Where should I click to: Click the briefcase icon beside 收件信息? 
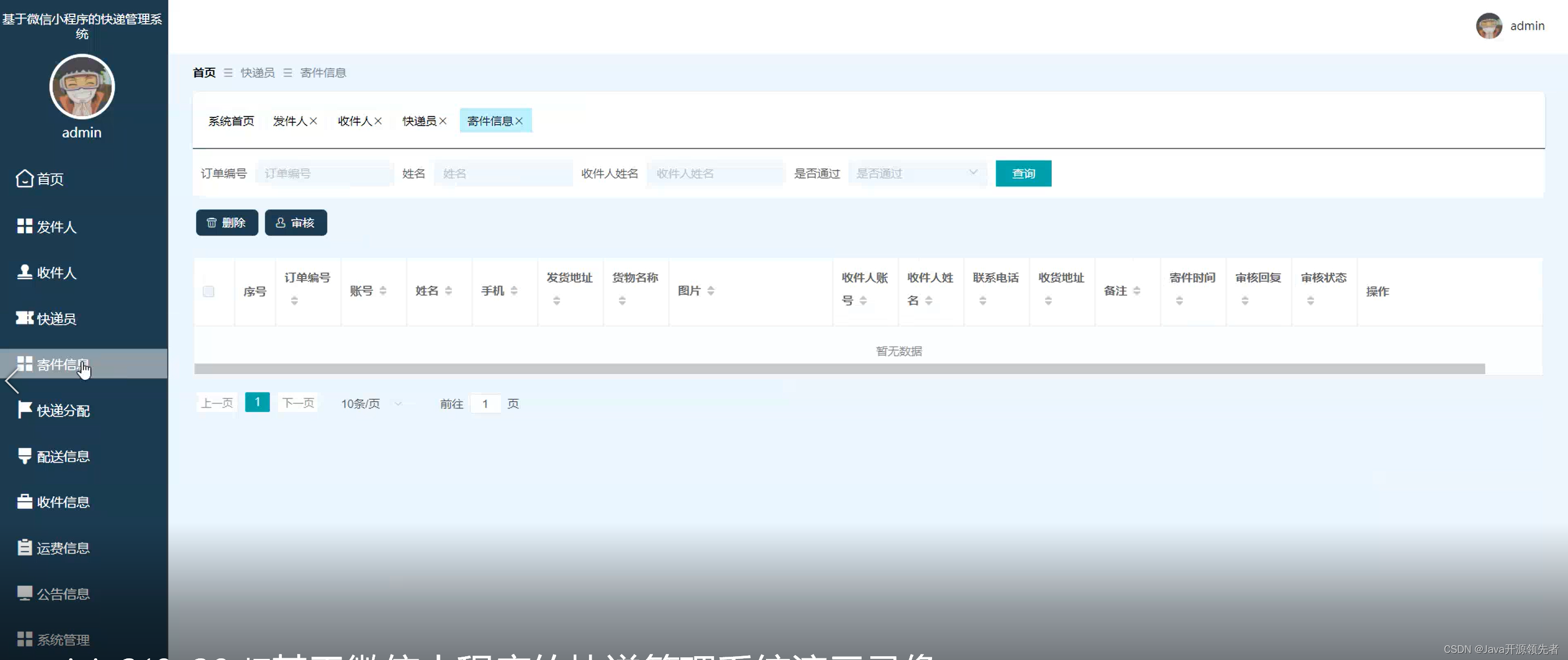click(x=25, y=502)
